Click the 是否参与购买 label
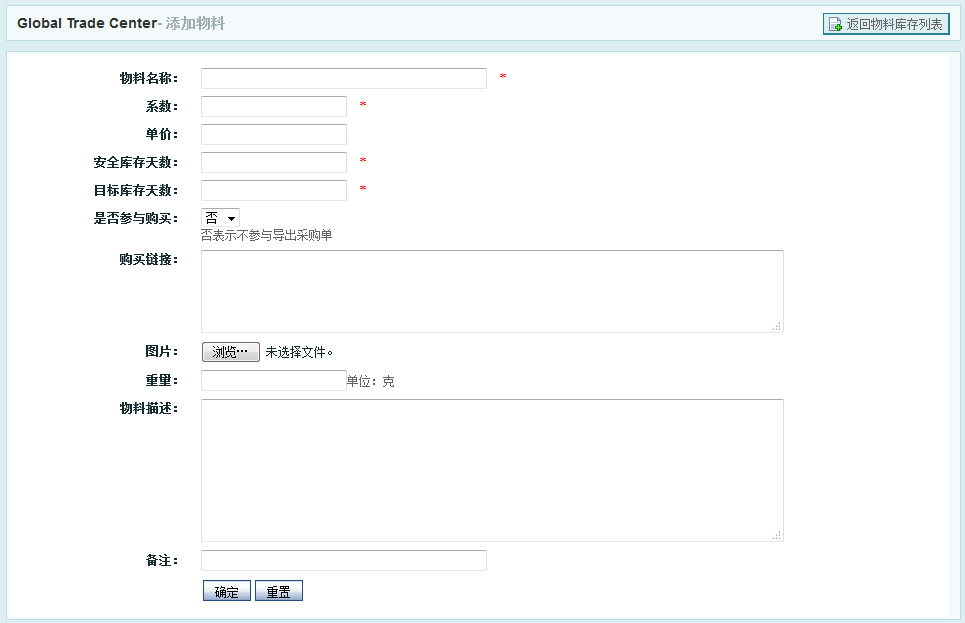The width and height of the screenshot is (965, 623). [136, 219]
